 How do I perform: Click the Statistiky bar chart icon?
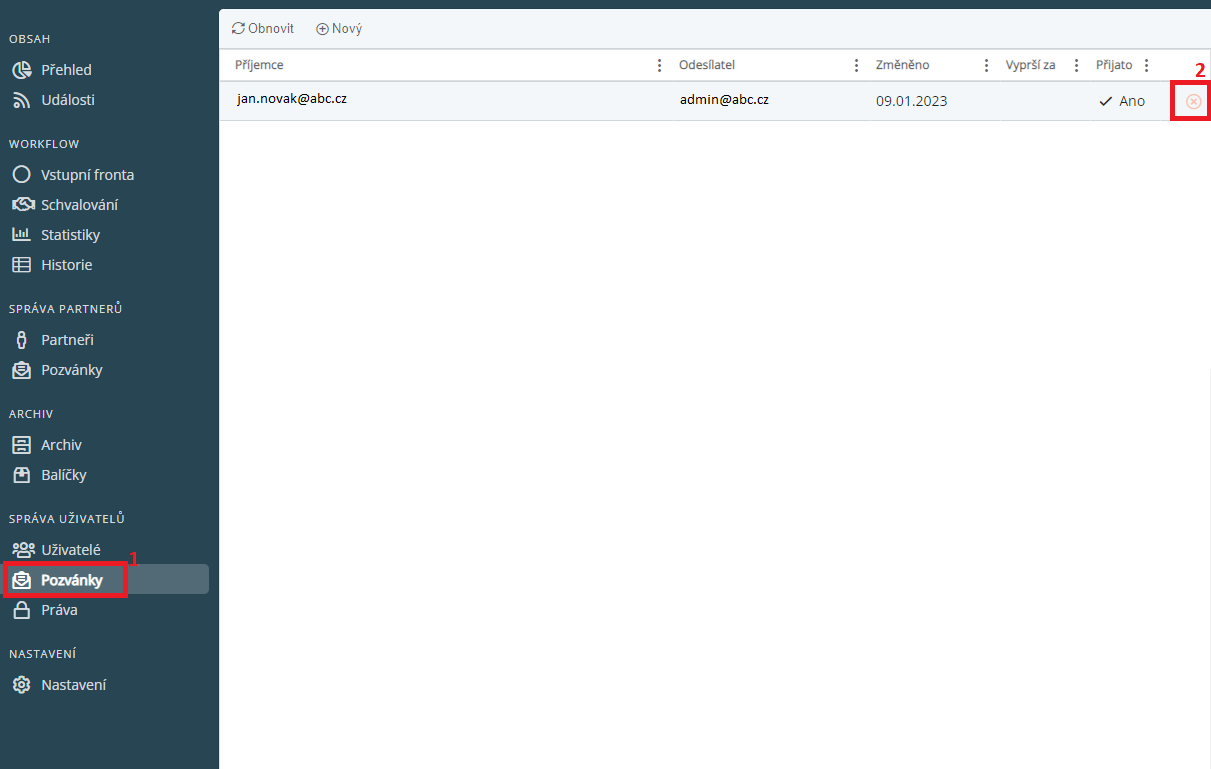[22, 235]
